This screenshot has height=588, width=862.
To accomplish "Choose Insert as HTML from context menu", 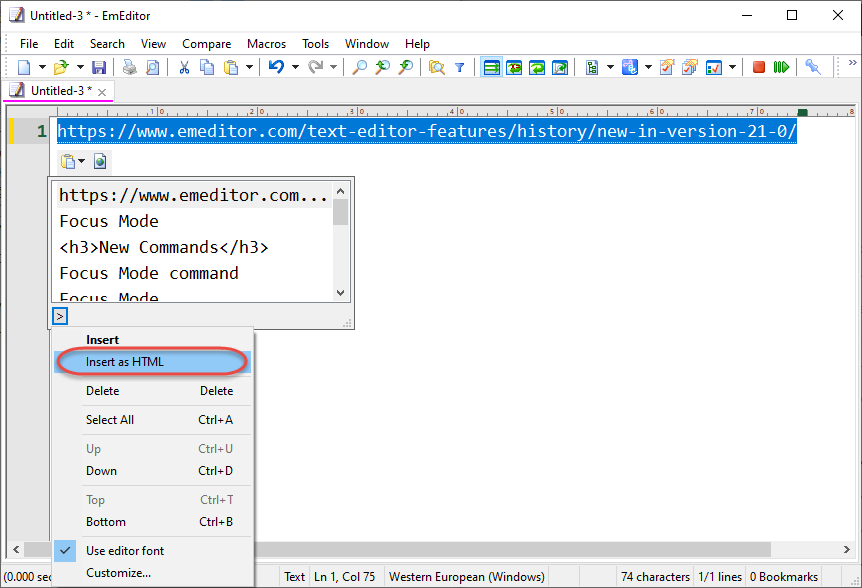I will coord(153,362).
